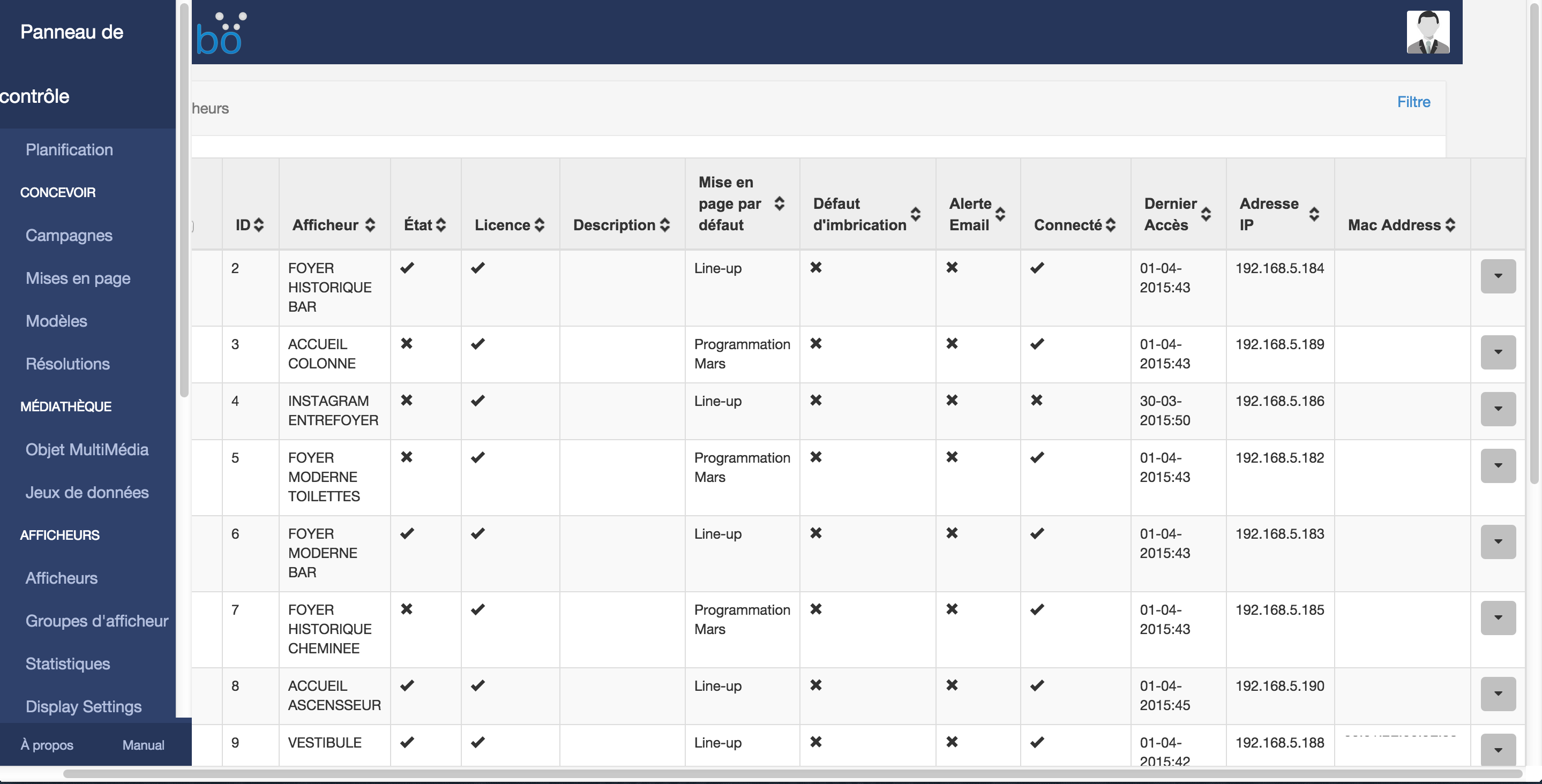Image resolution: width=1542 pixels, height=784 pixels.
Task: Open action dropdown for FOYER HISTORIQUE BAR
Action: point(1498,276)
